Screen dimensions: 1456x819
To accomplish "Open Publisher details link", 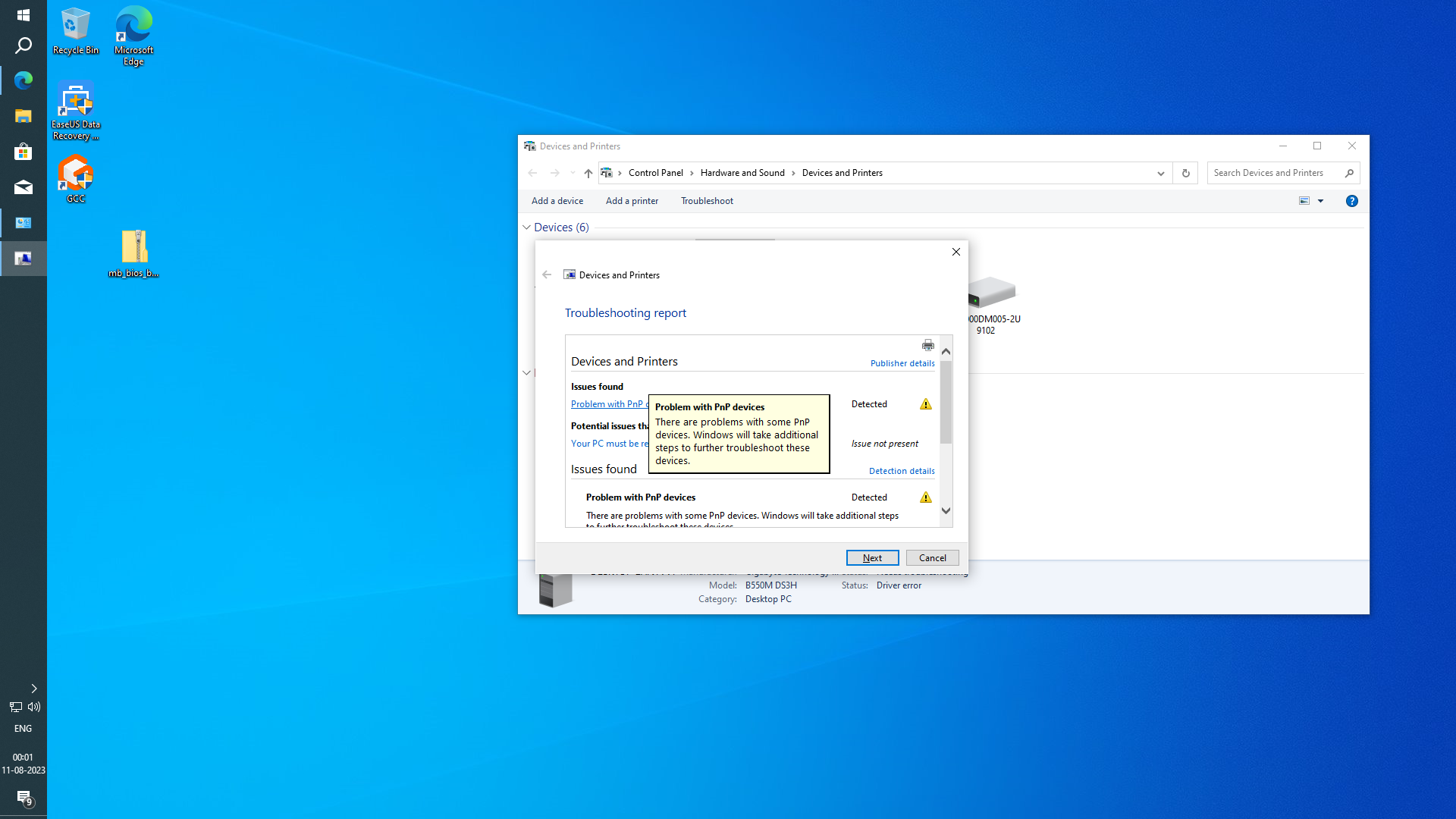I will (902, 363).
